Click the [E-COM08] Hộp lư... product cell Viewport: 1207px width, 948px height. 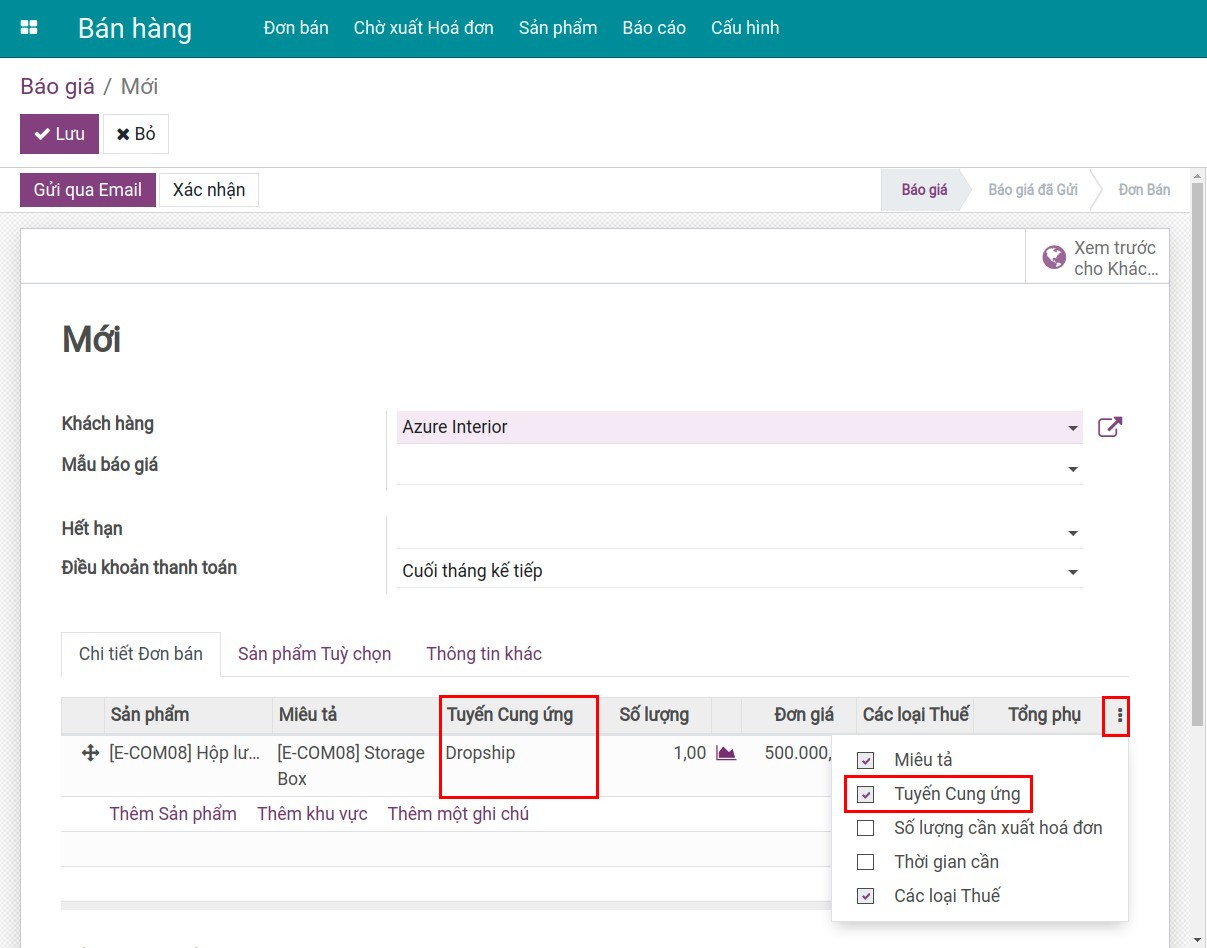(x=187, y=766)
